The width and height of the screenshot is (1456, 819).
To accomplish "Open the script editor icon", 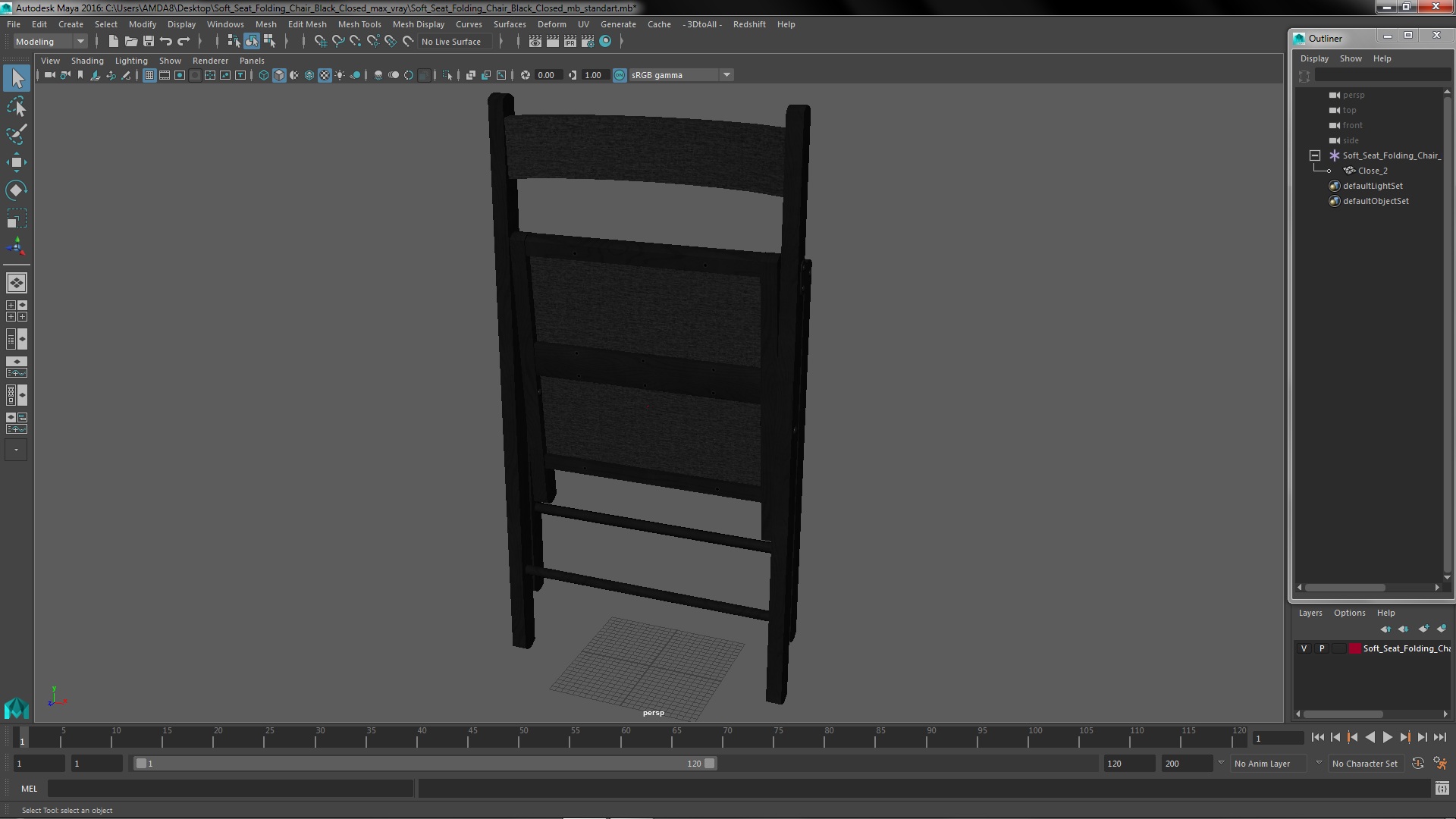I will [1442, 789].
